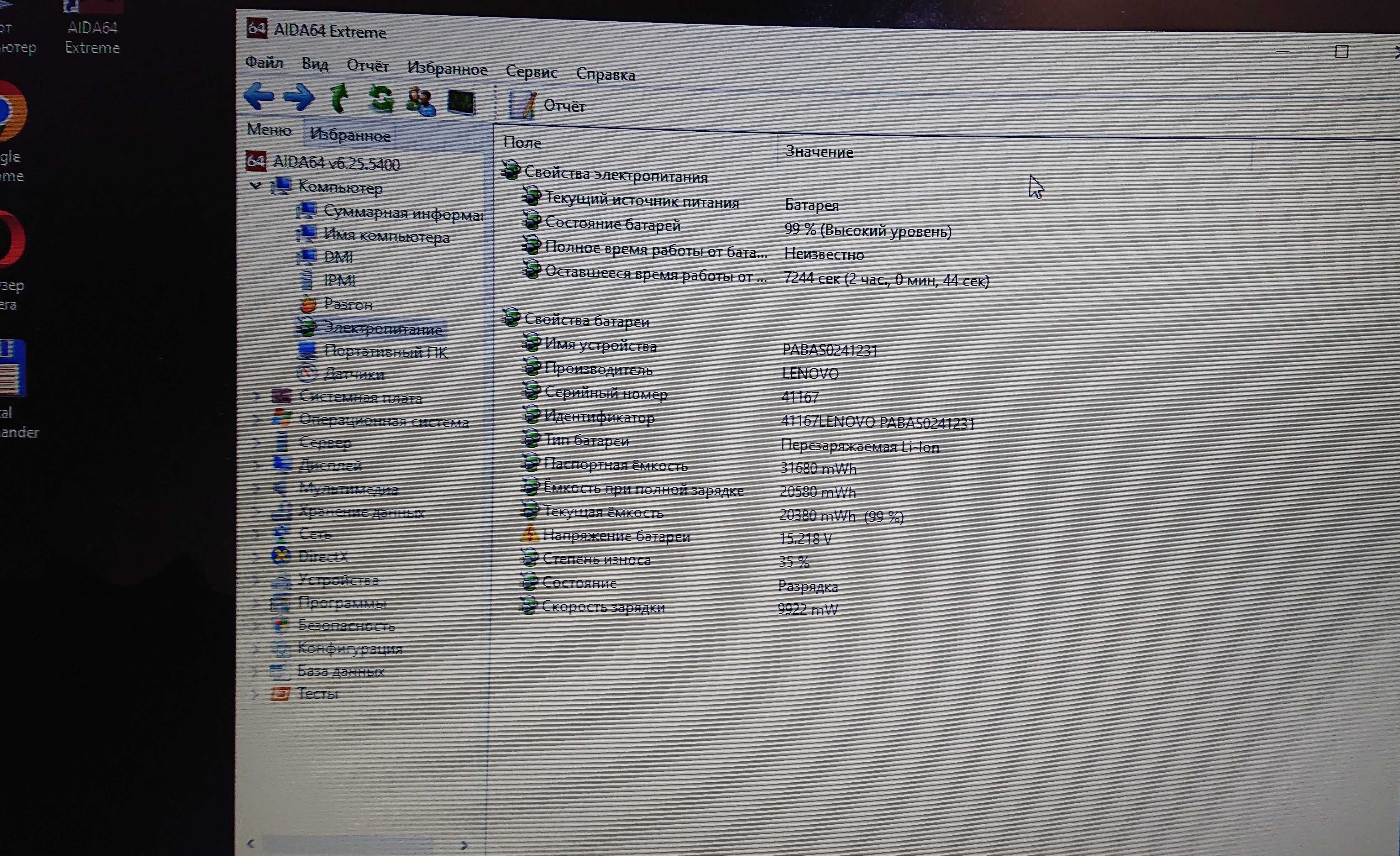Open the Отчёт menu in menu bar
1400x856 pixels.
pyautogui.click(x=368, y=66)
